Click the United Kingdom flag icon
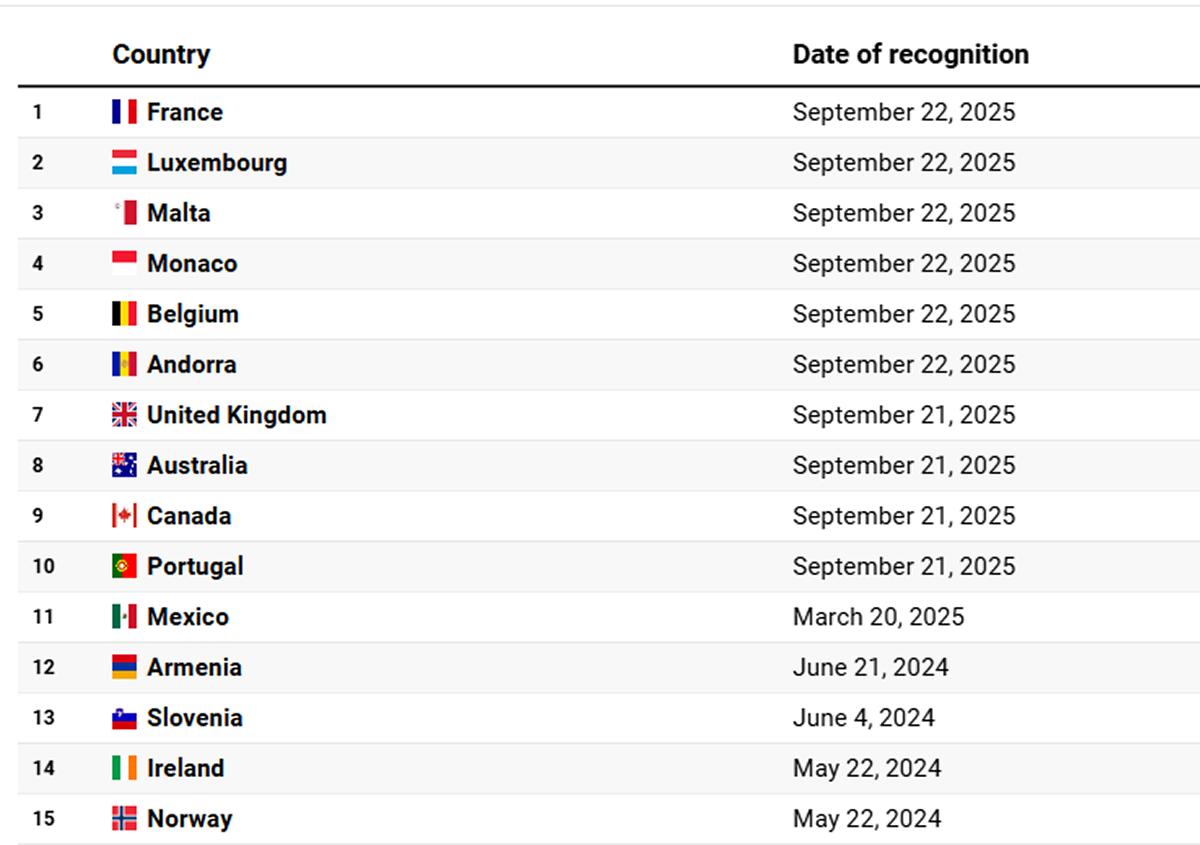The height and width of the screenshot is (845, 1200). tap(124, 415)
